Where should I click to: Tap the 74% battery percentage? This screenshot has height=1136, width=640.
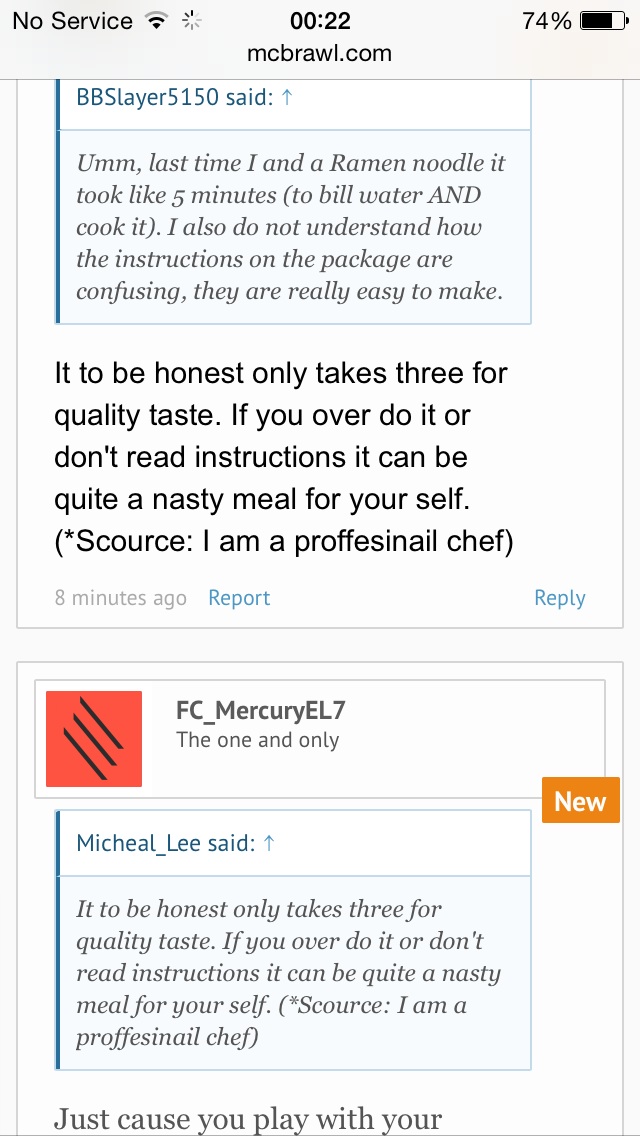(547, 21)
